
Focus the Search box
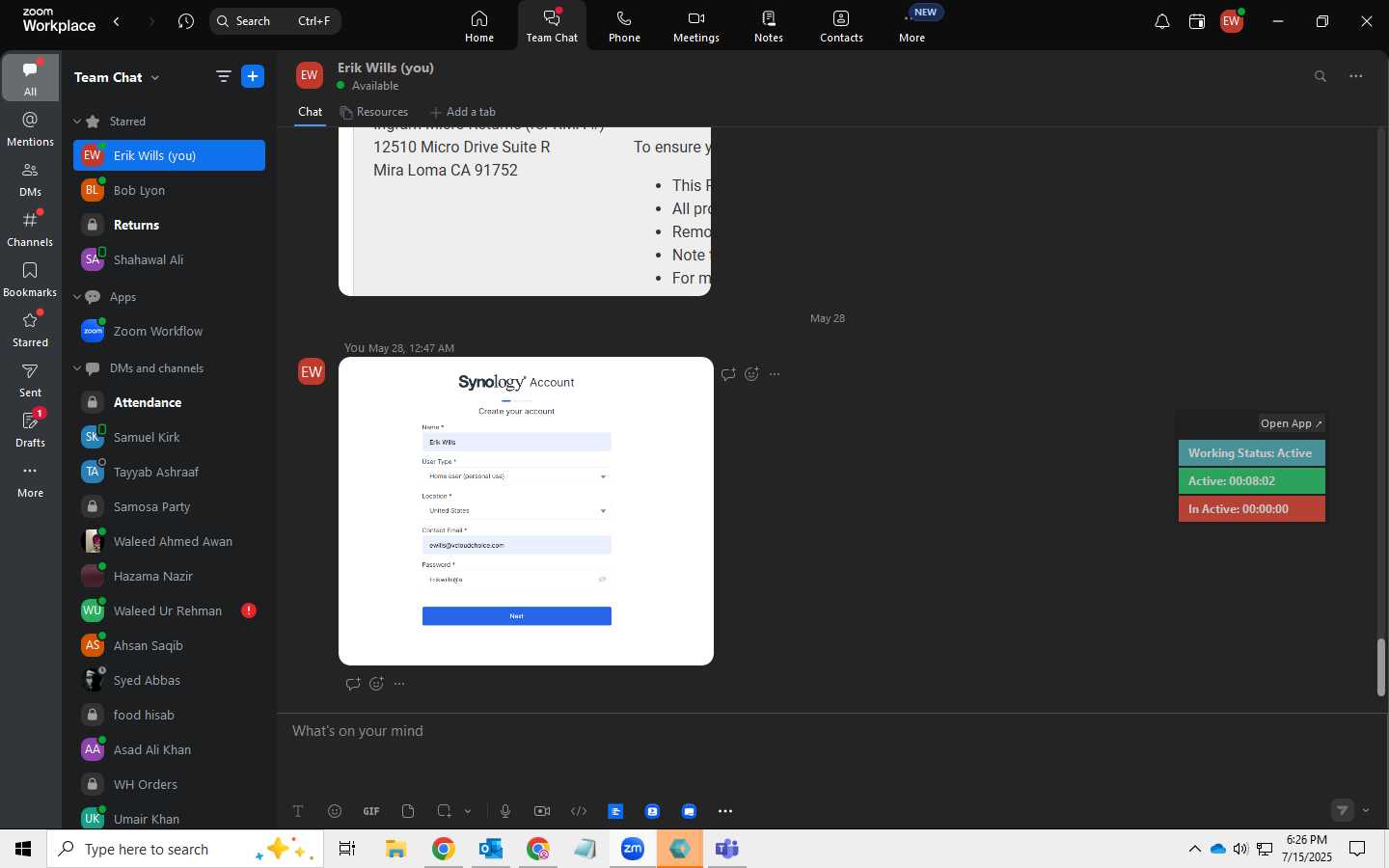(x=275, y=21)
